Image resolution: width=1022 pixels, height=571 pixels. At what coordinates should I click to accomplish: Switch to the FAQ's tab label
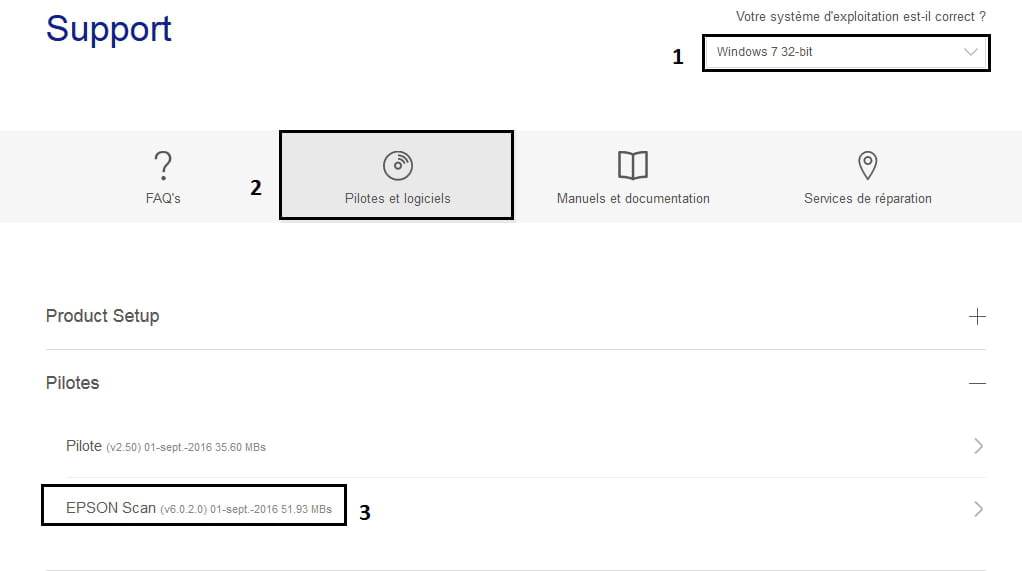163,198
